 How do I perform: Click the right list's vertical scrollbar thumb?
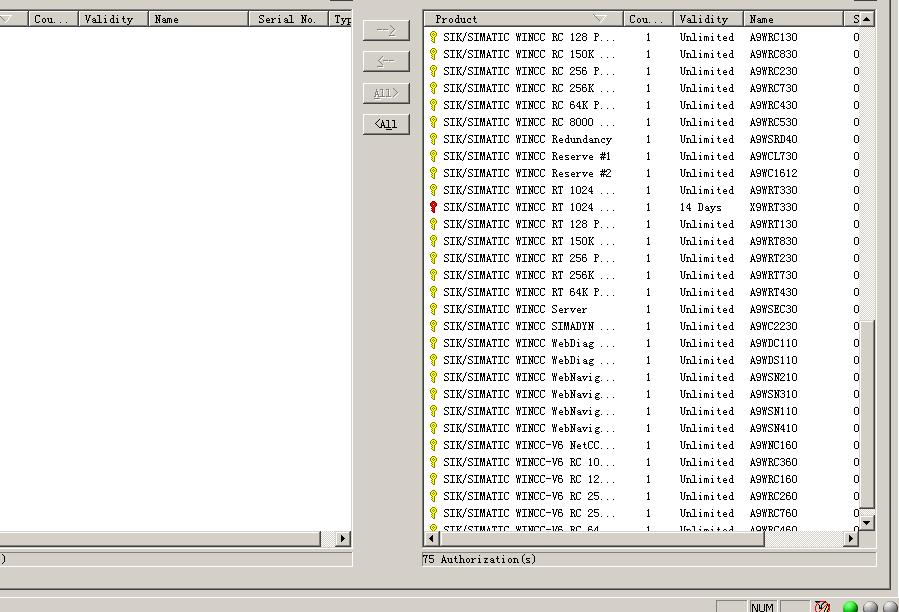[867, 414]
